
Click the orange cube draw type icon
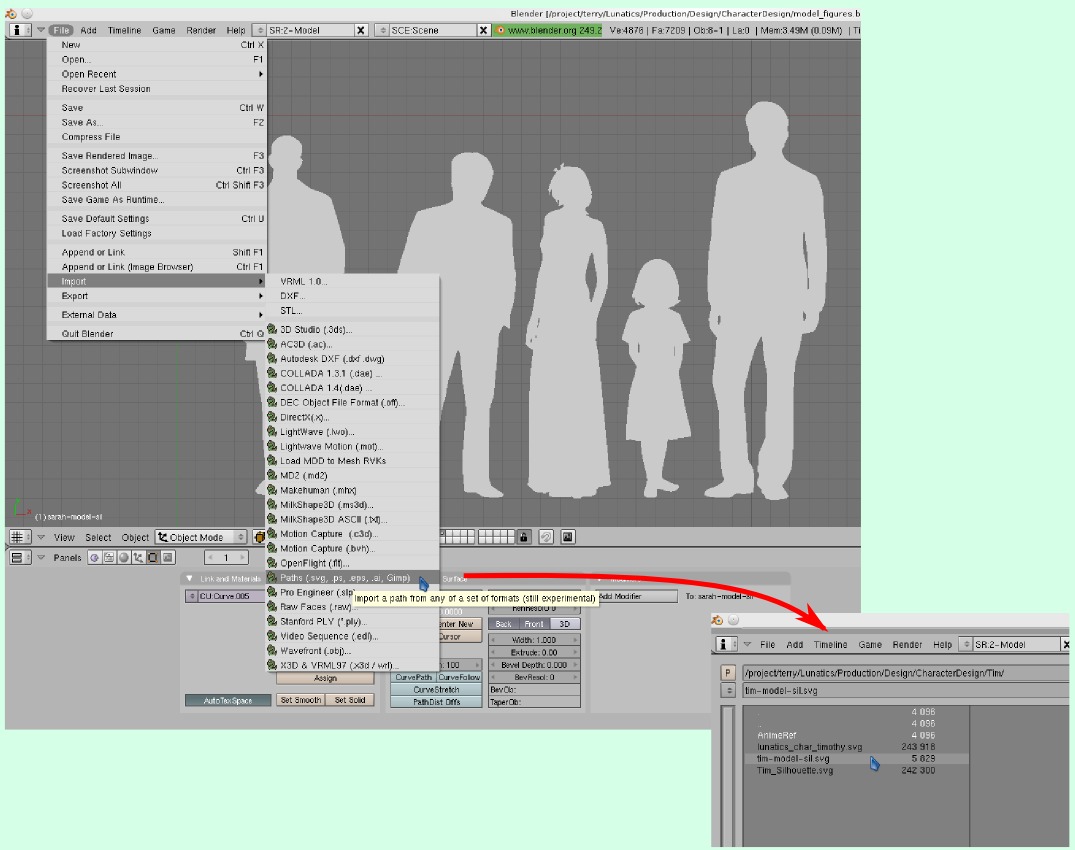259,537
